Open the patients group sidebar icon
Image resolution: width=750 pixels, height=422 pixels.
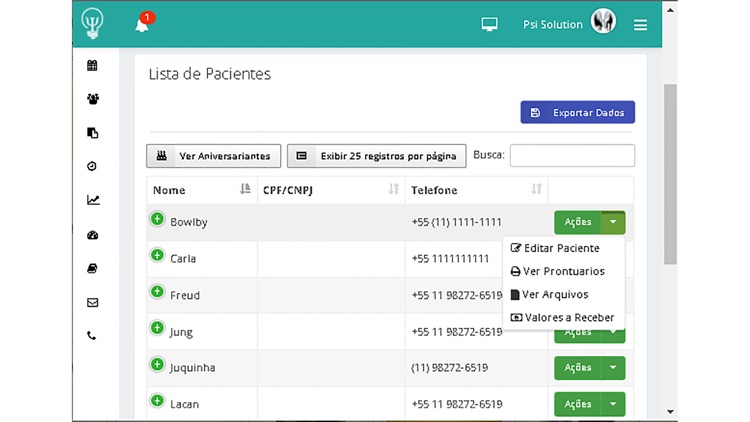93,99
